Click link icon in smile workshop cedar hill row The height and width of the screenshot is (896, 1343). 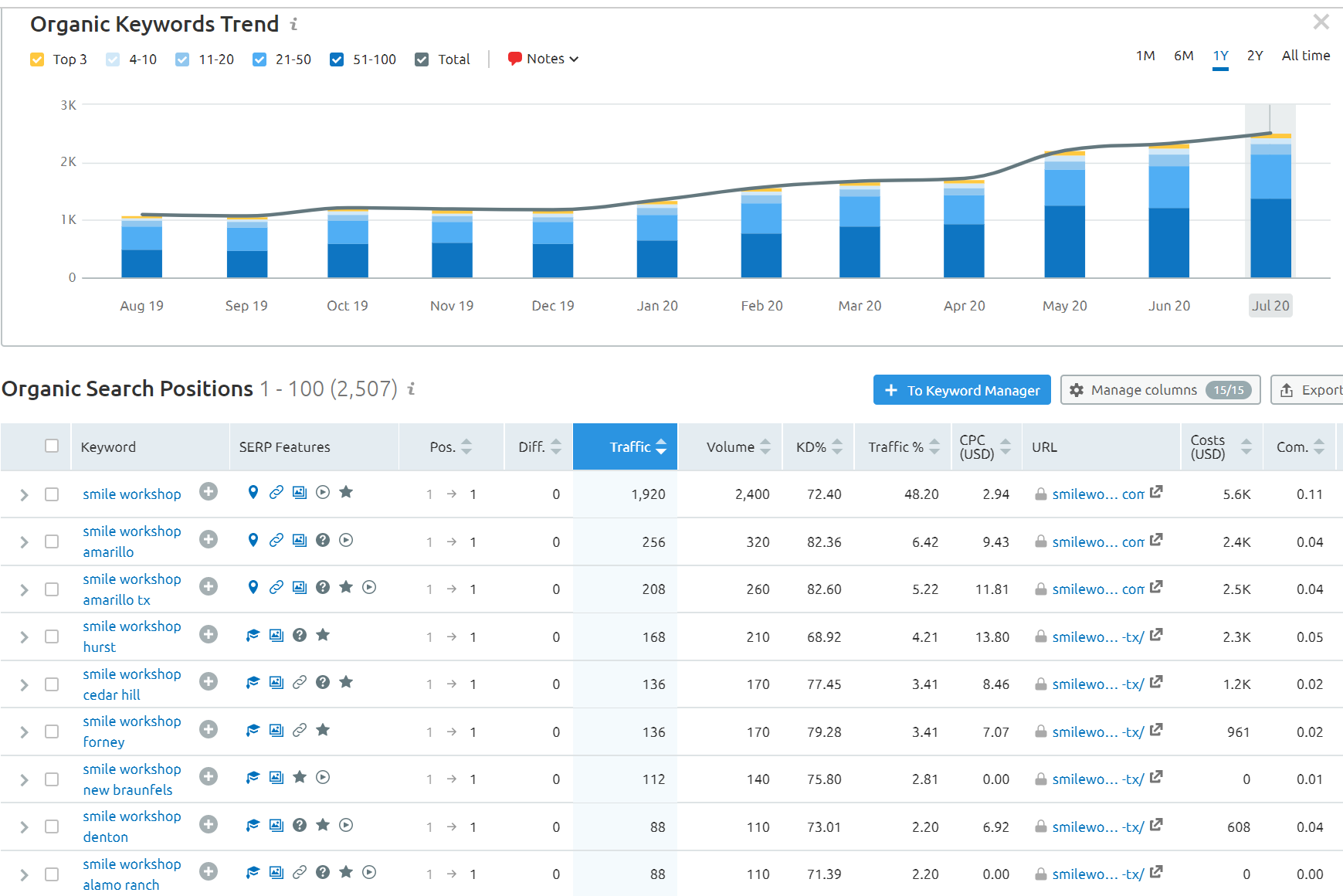300,682
